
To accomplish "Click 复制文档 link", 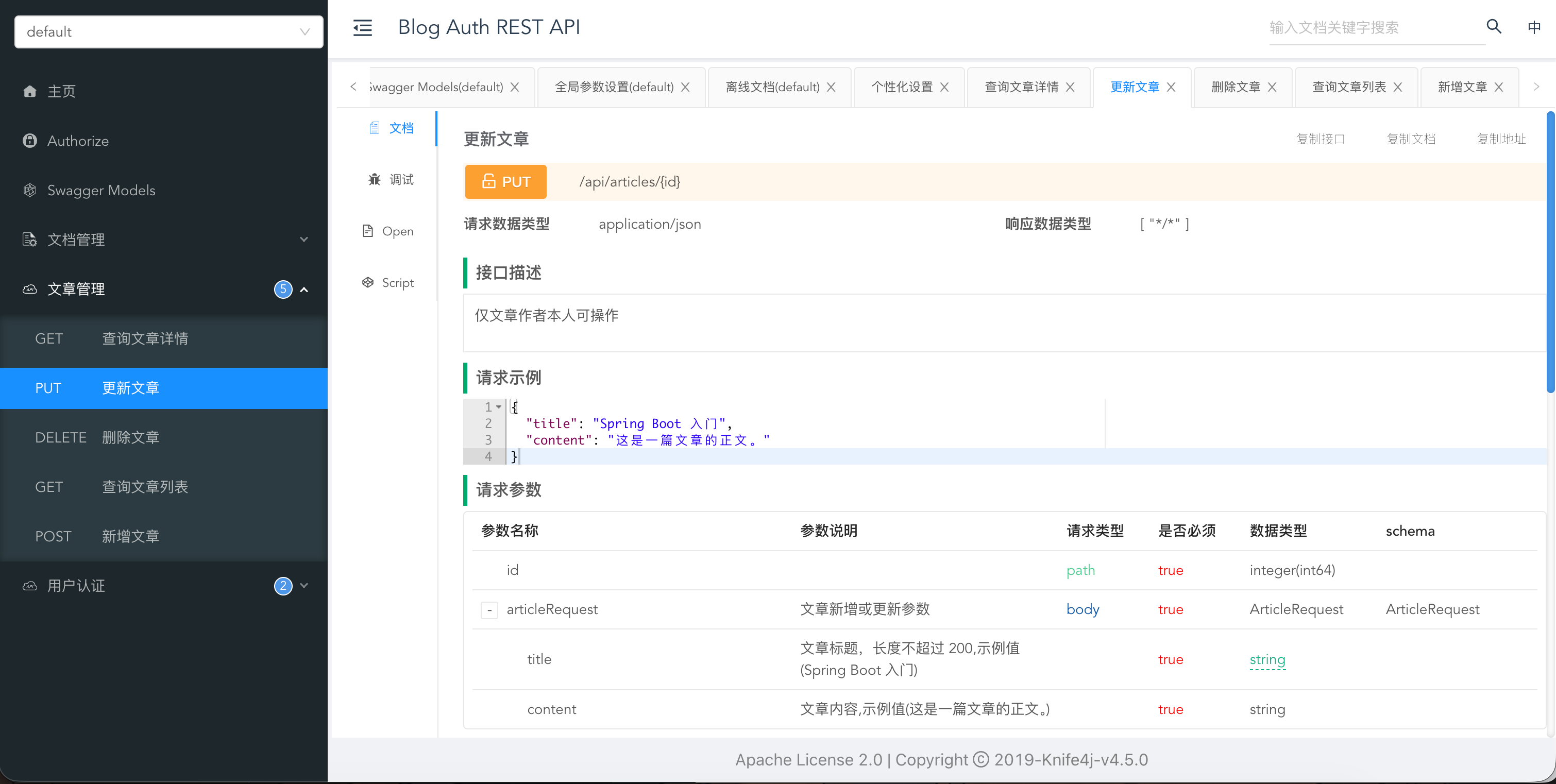I will point(1411,139).
